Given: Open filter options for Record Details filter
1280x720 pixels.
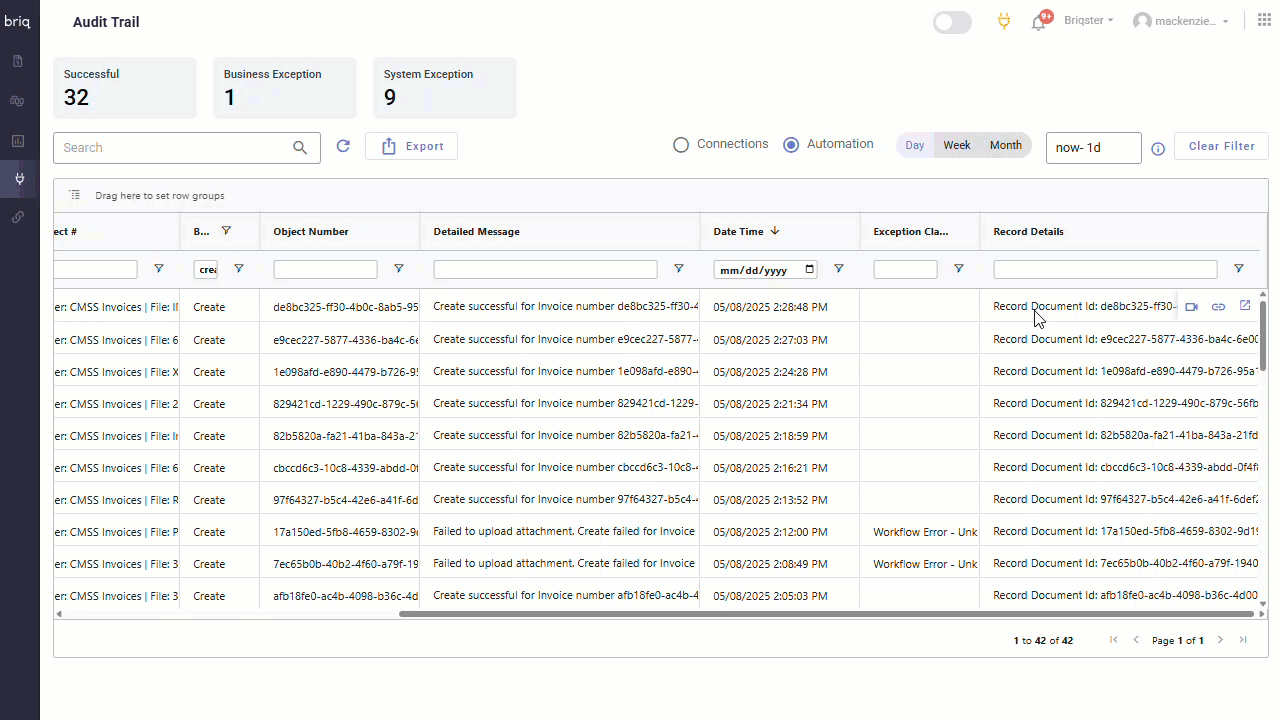Looking at the screenshot, I should click(1238, 269).
